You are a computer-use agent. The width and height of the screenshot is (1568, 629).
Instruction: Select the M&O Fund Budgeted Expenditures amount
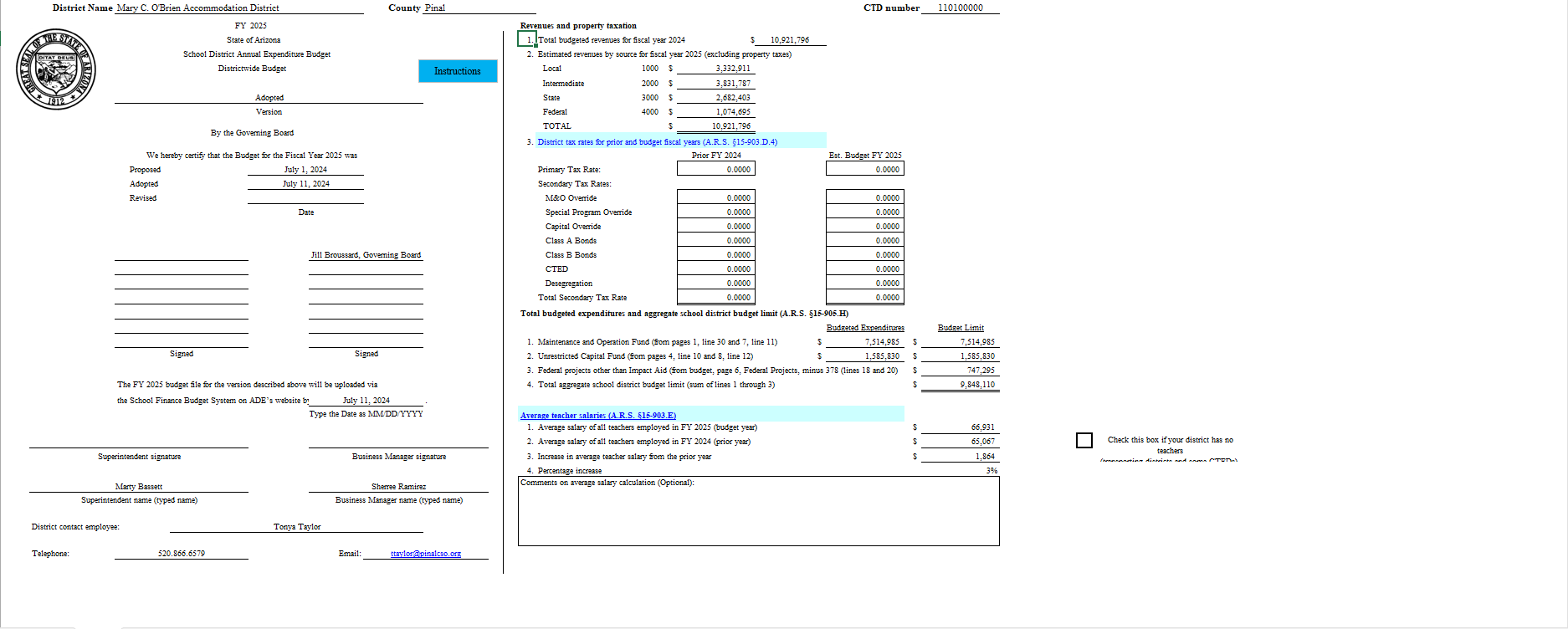click(865, 342)
